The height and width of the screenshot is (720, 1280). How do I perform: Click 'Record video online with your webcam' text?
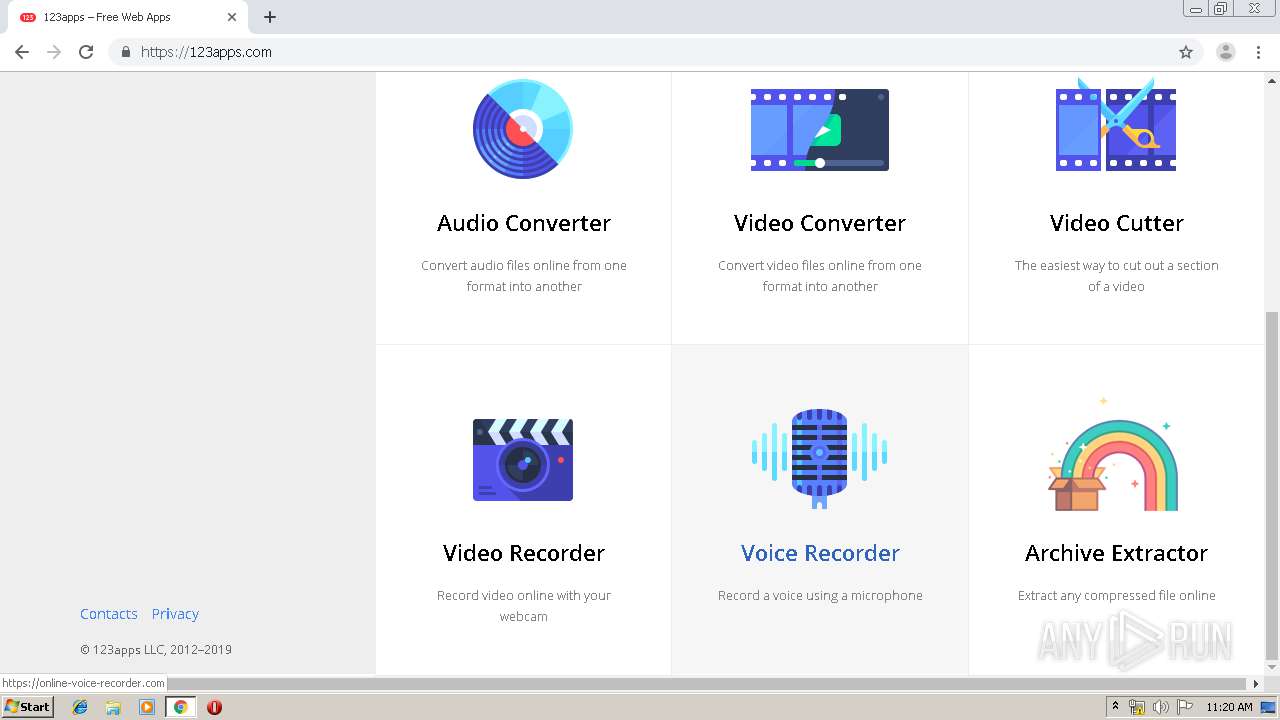pos(524,606)
